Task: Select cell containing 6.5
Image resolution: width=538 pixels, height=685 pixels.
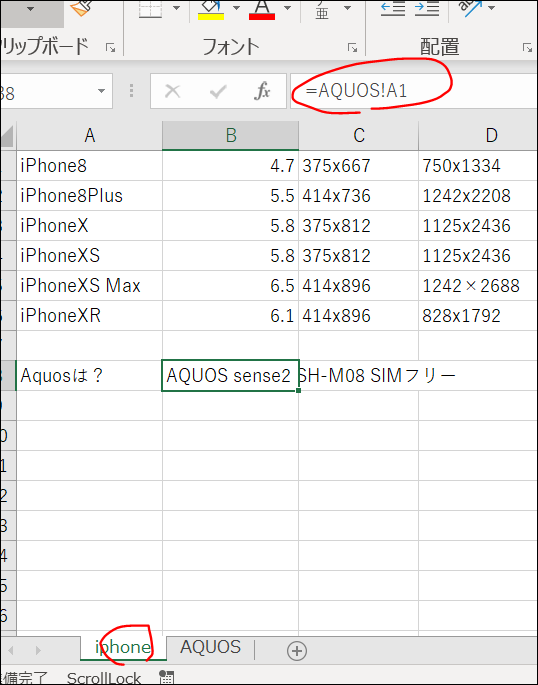Action: coord(231,286)
